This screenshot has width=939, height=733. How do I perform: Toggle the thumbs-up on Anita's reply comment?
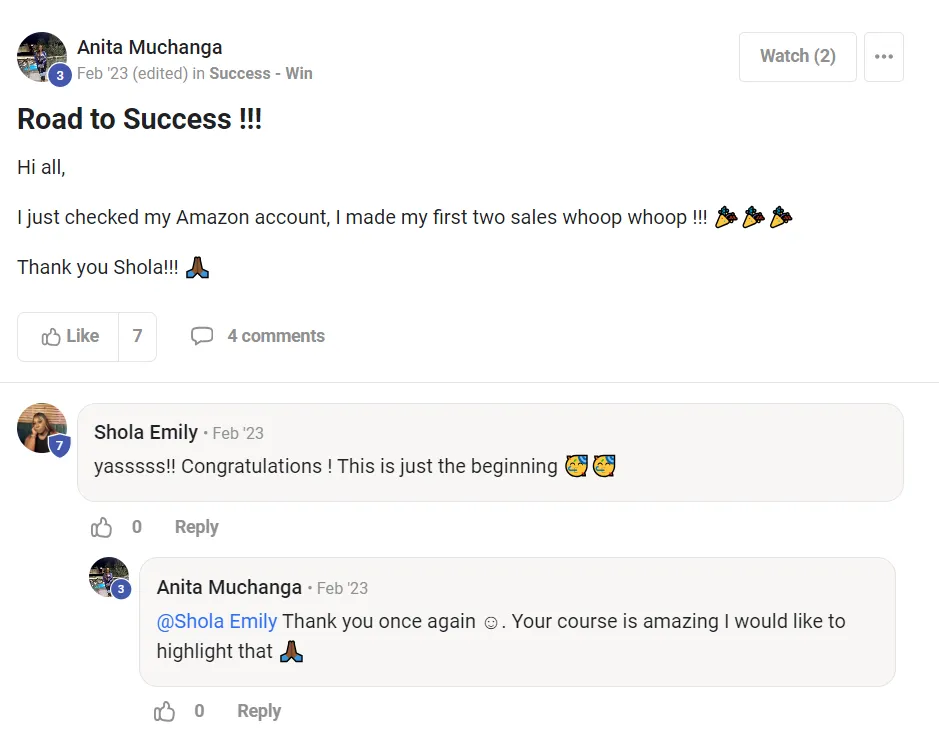pyautogui.click(x=164, y=711)
